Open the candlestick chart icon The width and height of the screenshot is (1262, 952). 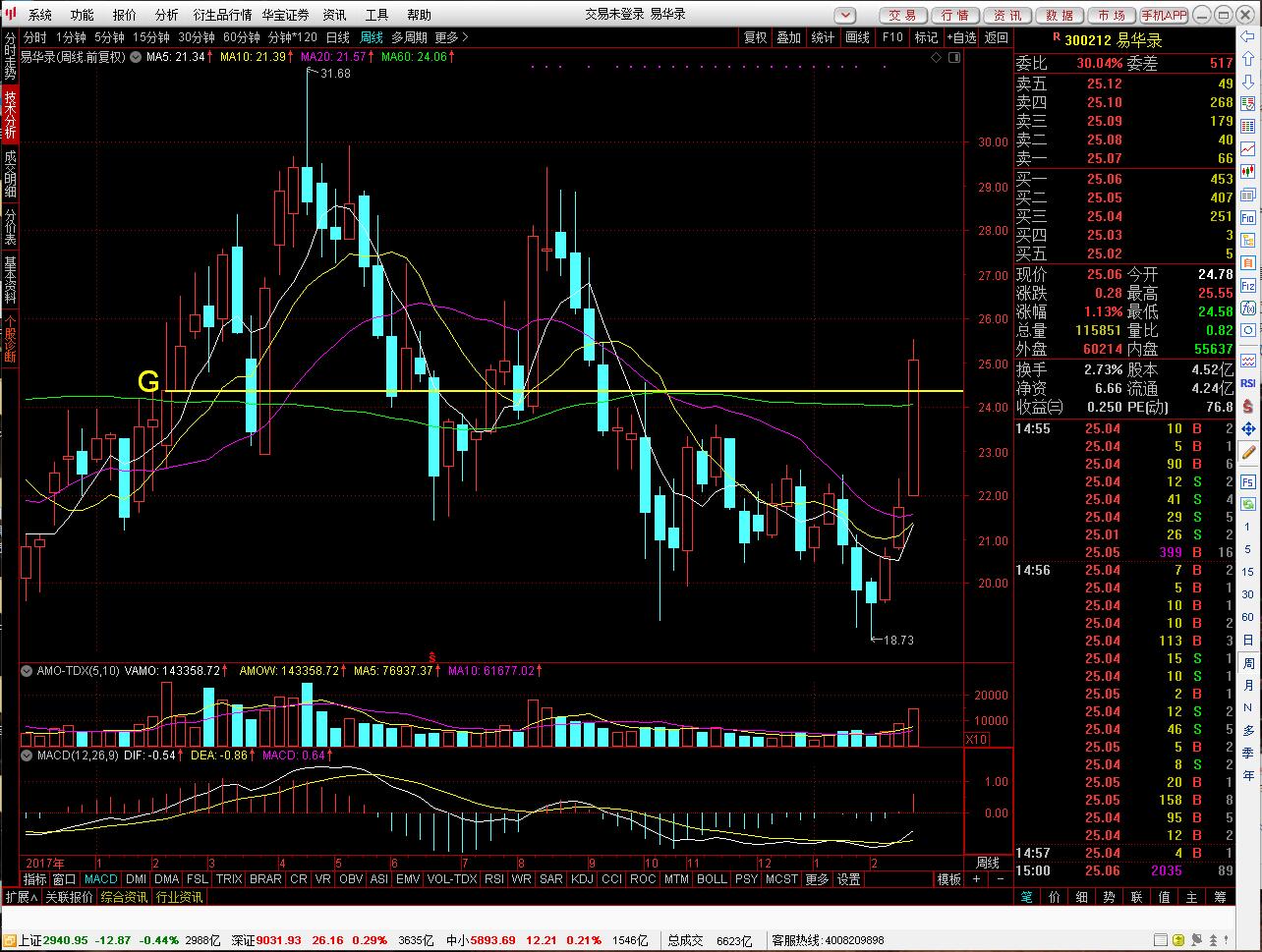(x=1248, y=172)
